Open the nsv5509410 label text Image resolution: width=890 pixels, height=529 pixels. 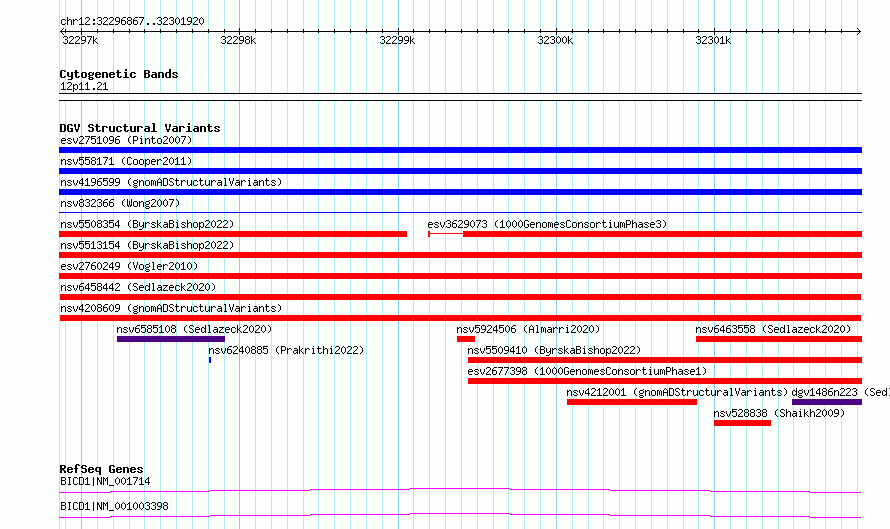click(554, 350)
